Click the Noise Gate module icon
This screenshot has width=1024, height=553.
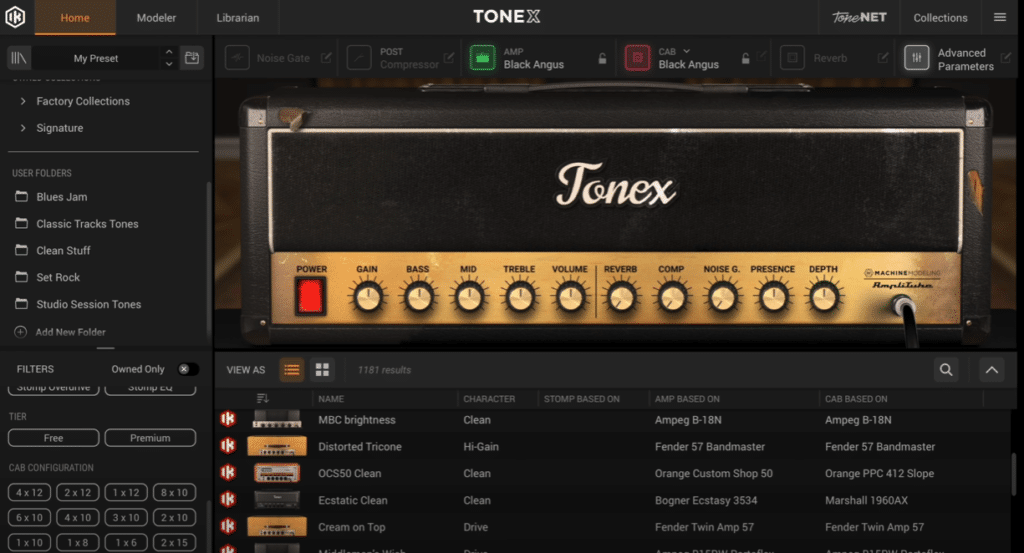pyautogui.click(x=237, y=58)
